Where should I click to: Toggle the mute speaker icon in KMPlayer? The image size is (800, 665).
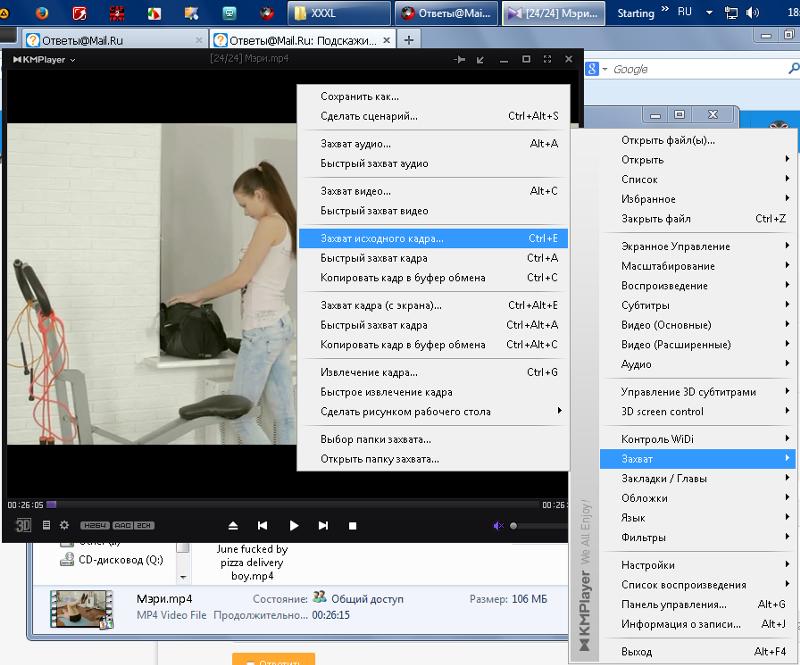click(x=498, y=526)
